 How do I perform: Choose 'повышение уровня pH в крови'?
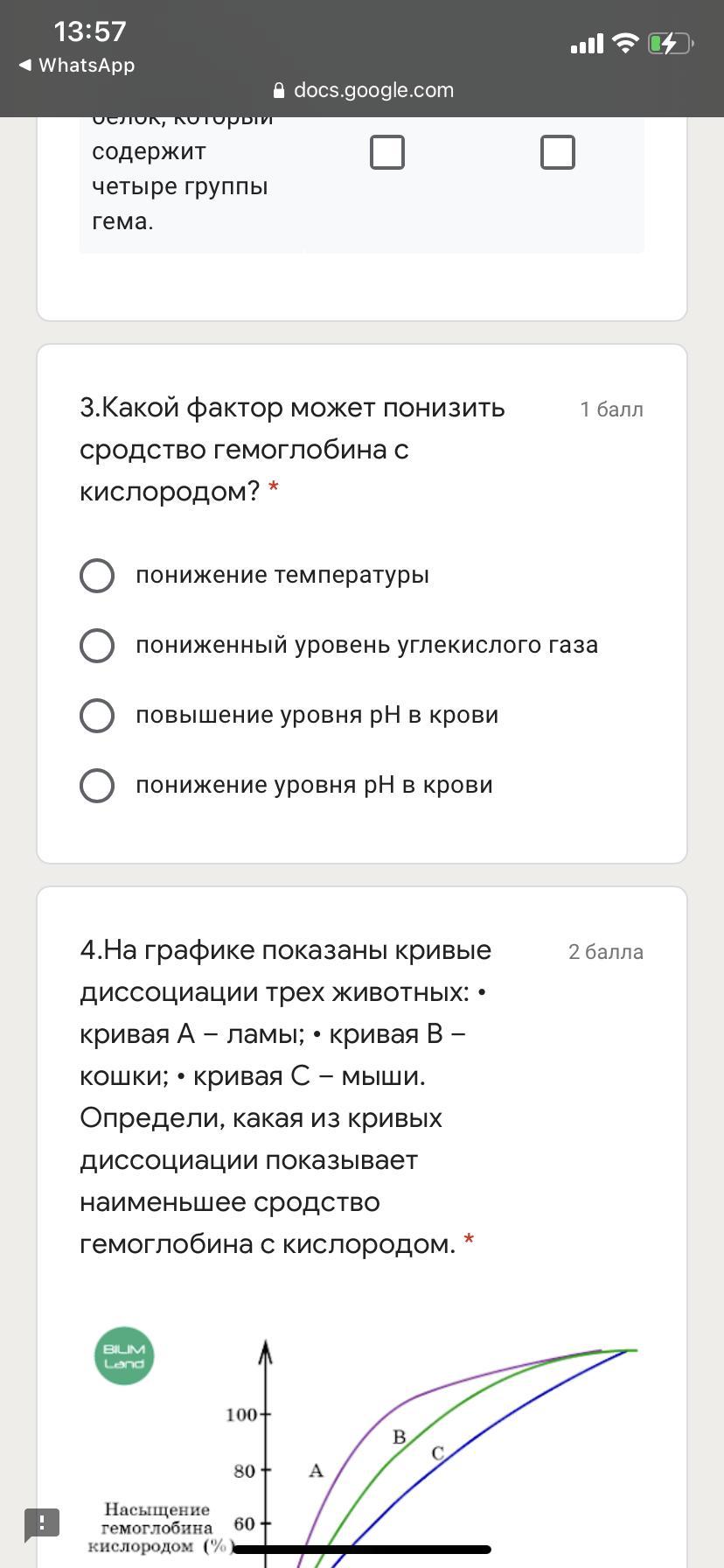[x=97, y=716]
